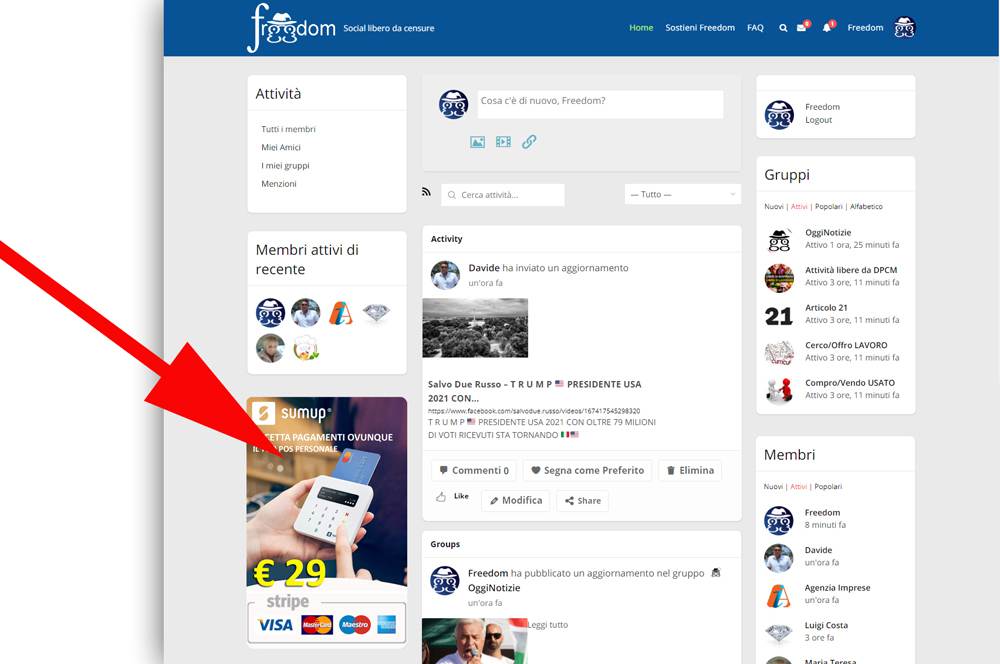Viewport: 1000px width, 664px height.
Task: Open the Freedom user menu in the header
Action: pos(865,27)
